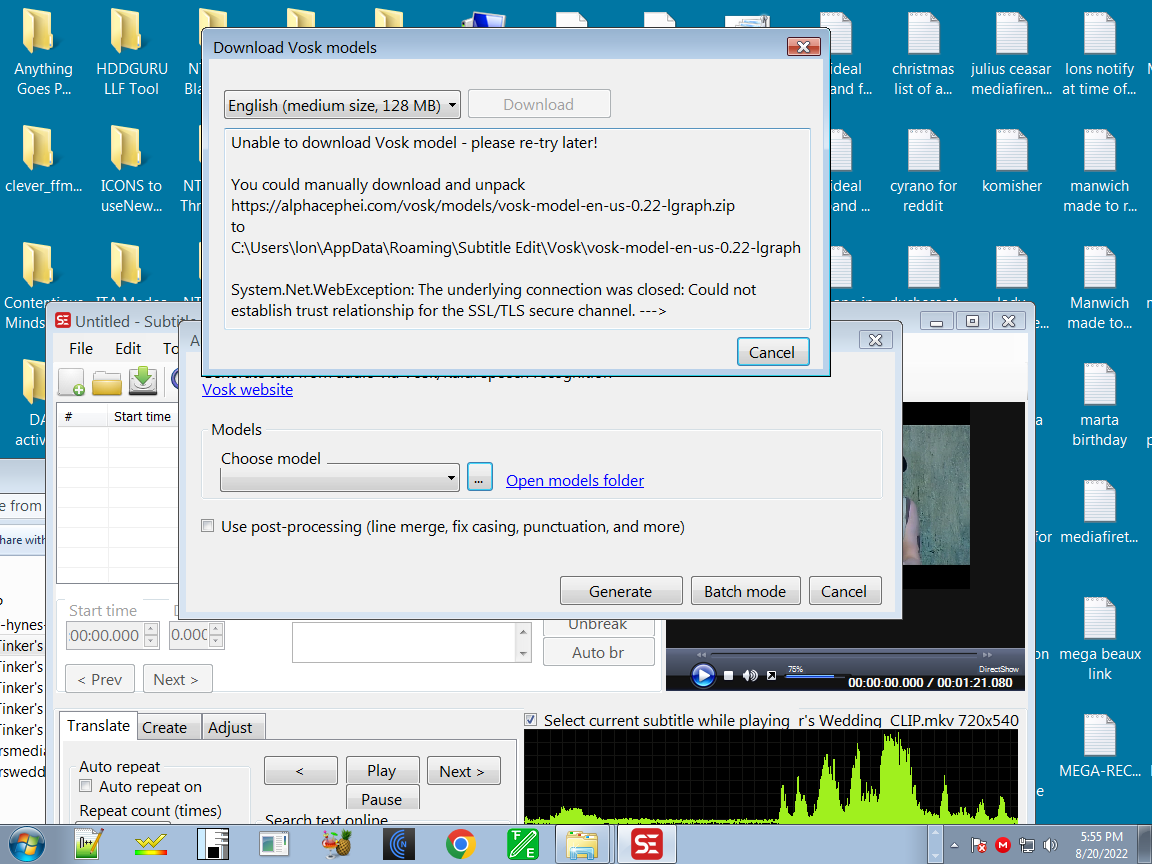Click the Action Center flag tray icon

click(x=979, y=845)
